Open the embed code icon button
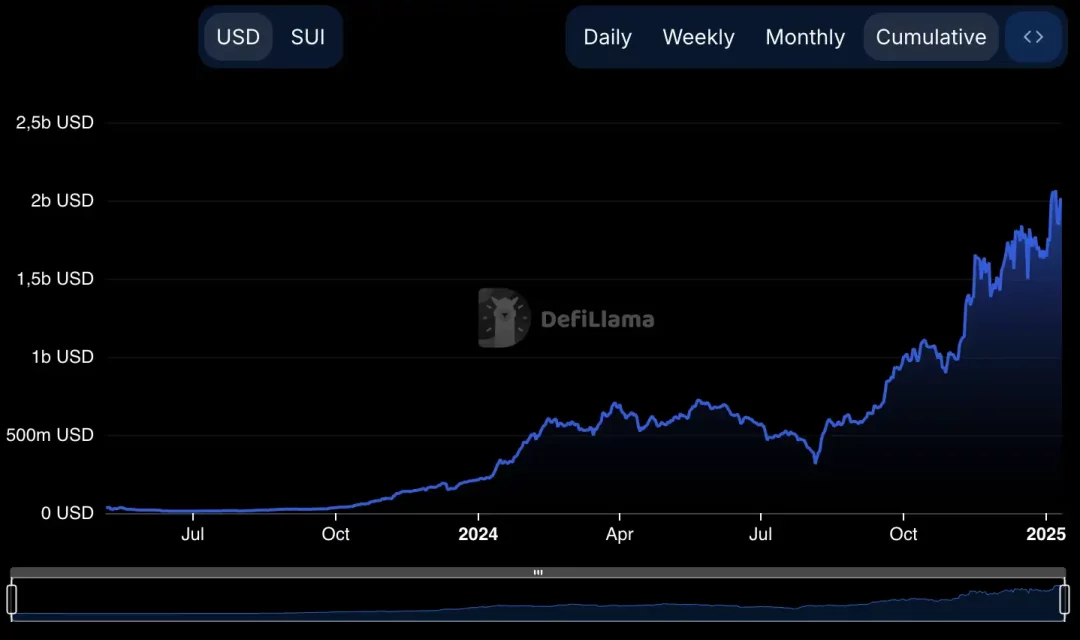The height and width of the screenshot is (640, 1080). click(x=1033, y=37)
